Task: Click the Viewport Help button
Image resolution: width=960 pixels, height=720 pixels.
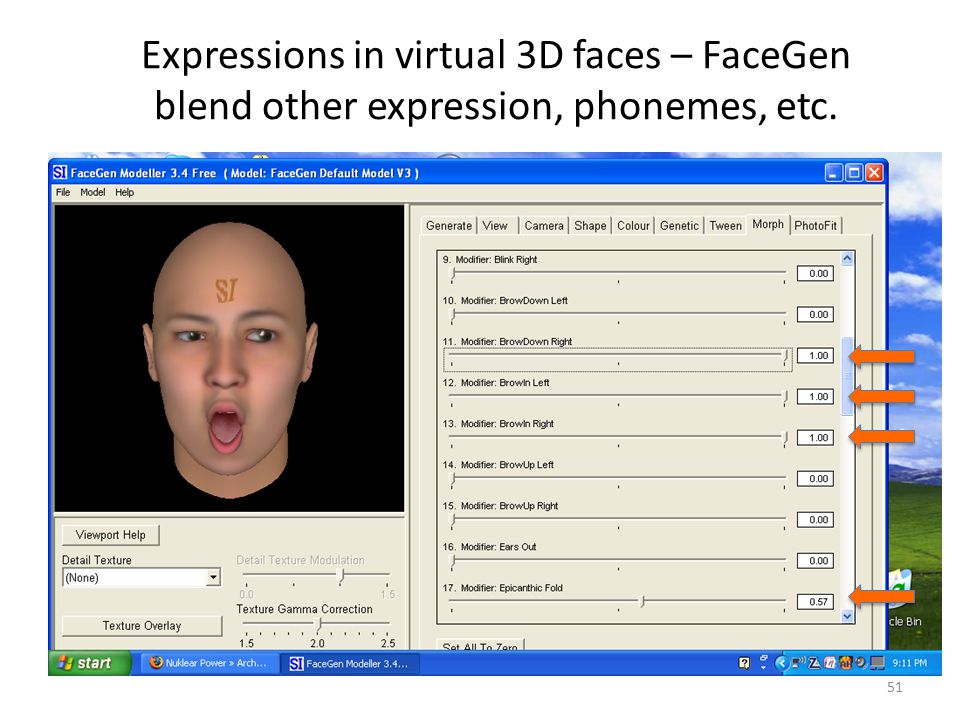Action: click(x=111, y=534)
